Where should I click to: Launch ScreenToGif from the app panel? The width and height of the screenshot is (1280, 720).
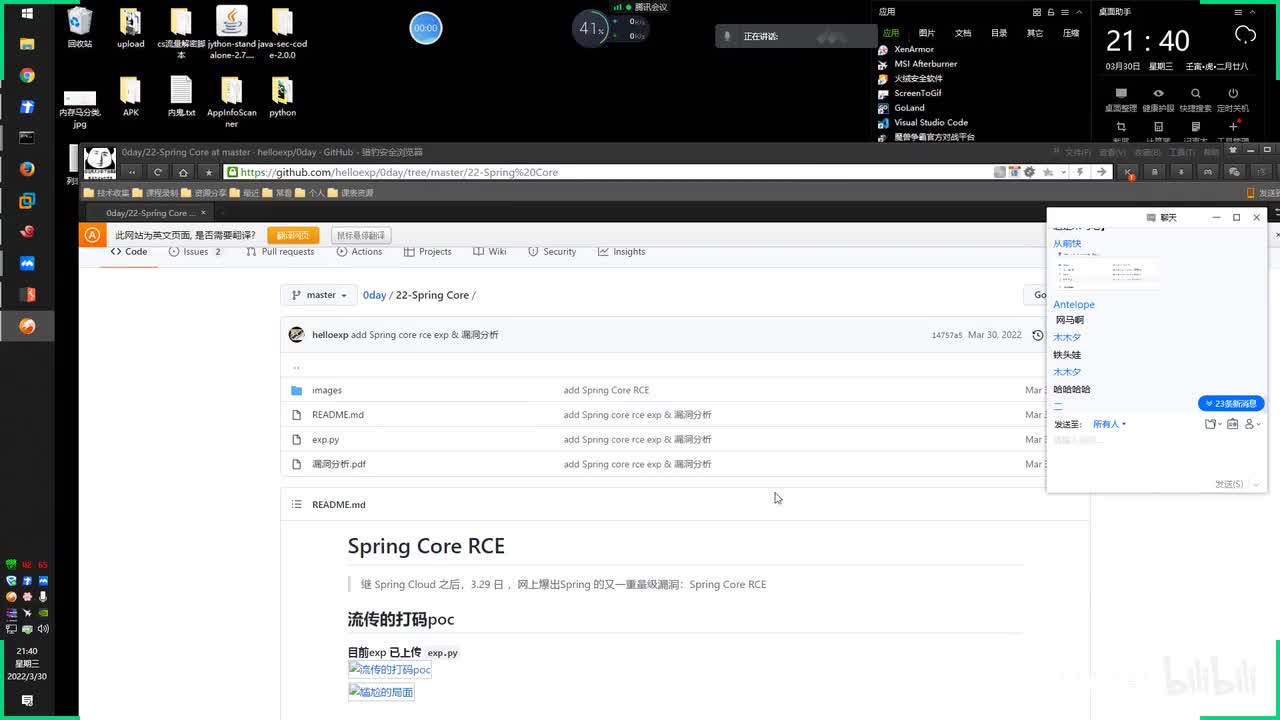tap(917, 93)
